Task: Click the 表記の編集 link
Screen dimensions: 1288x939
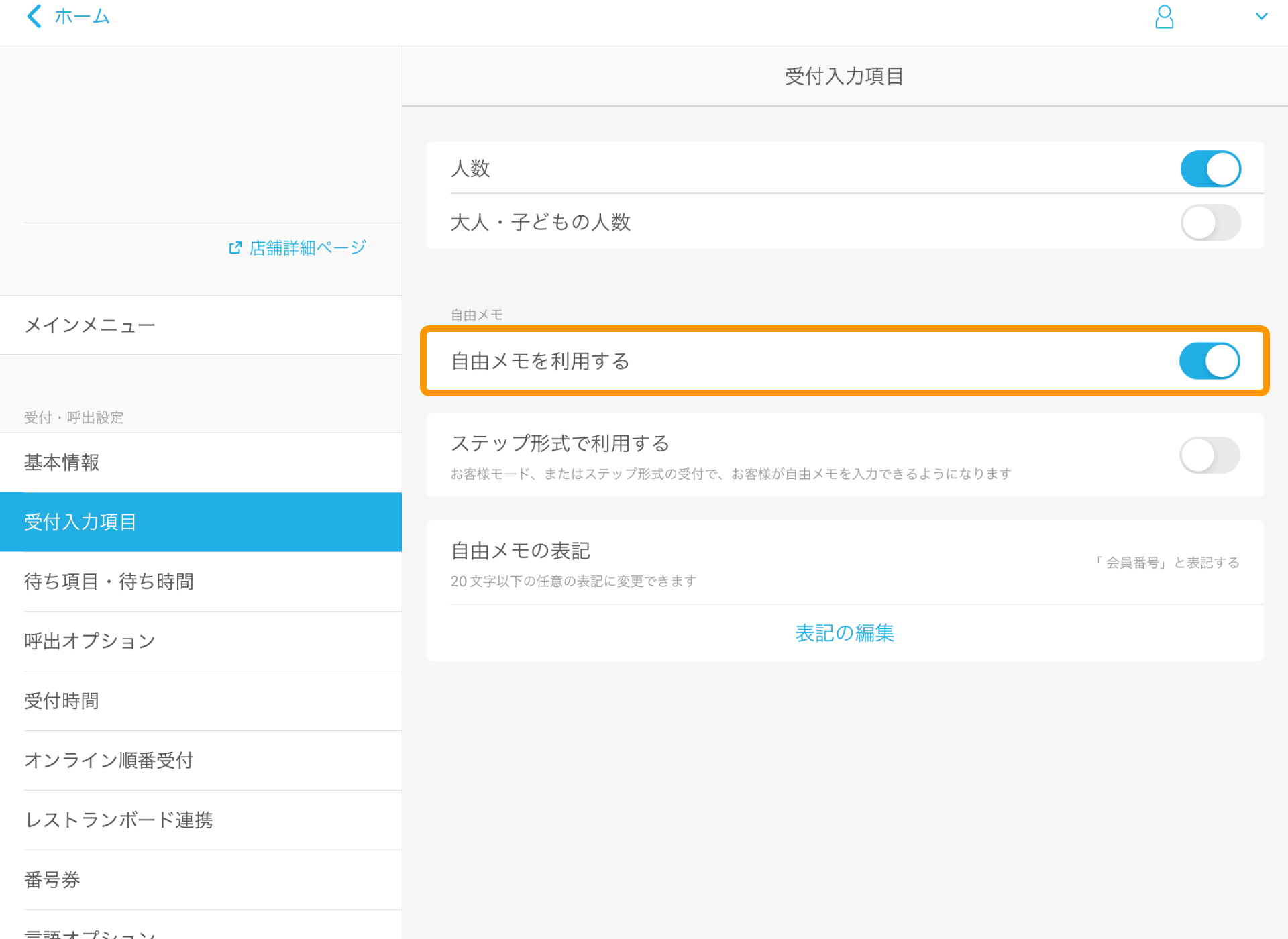Action: (845, 632)
